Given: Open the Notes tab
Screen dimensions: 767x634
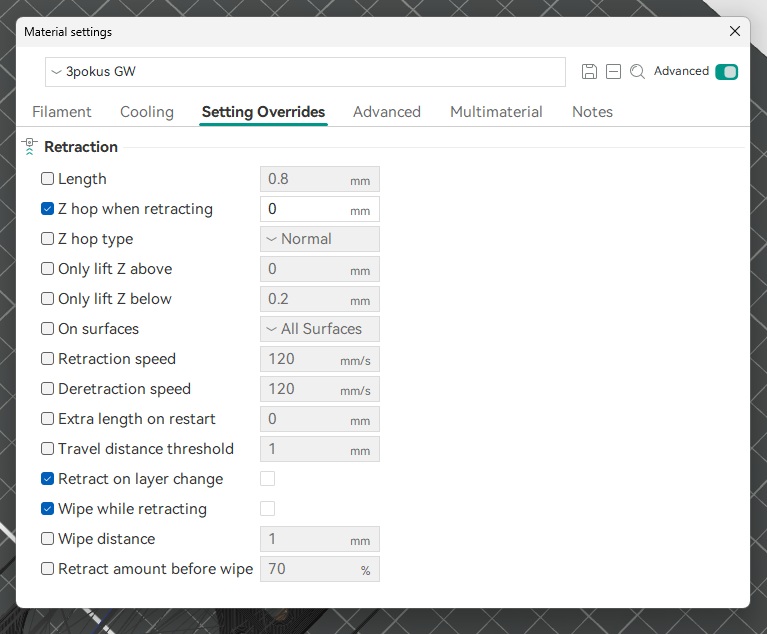Looking at the screenshot, I should (592, 112).
